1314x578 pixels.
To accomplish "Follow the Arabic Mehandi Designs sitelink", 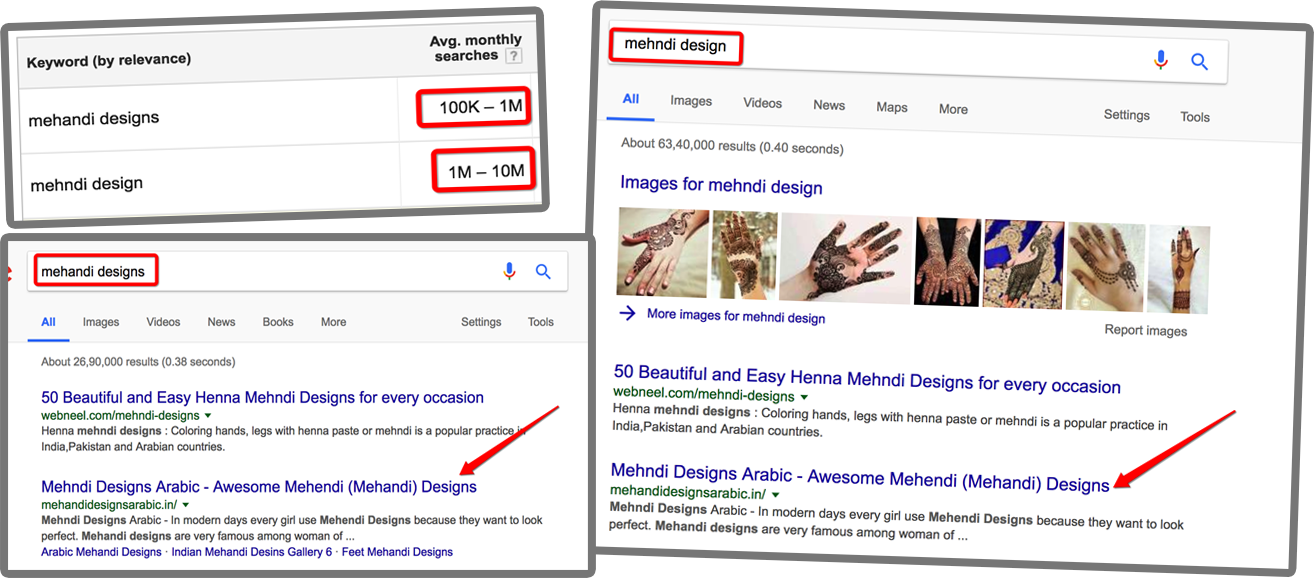I will (101, 552).
